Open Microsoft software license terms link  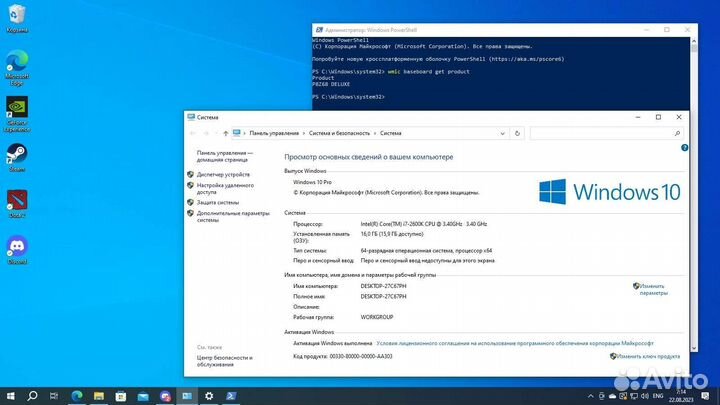coord(515,343)
